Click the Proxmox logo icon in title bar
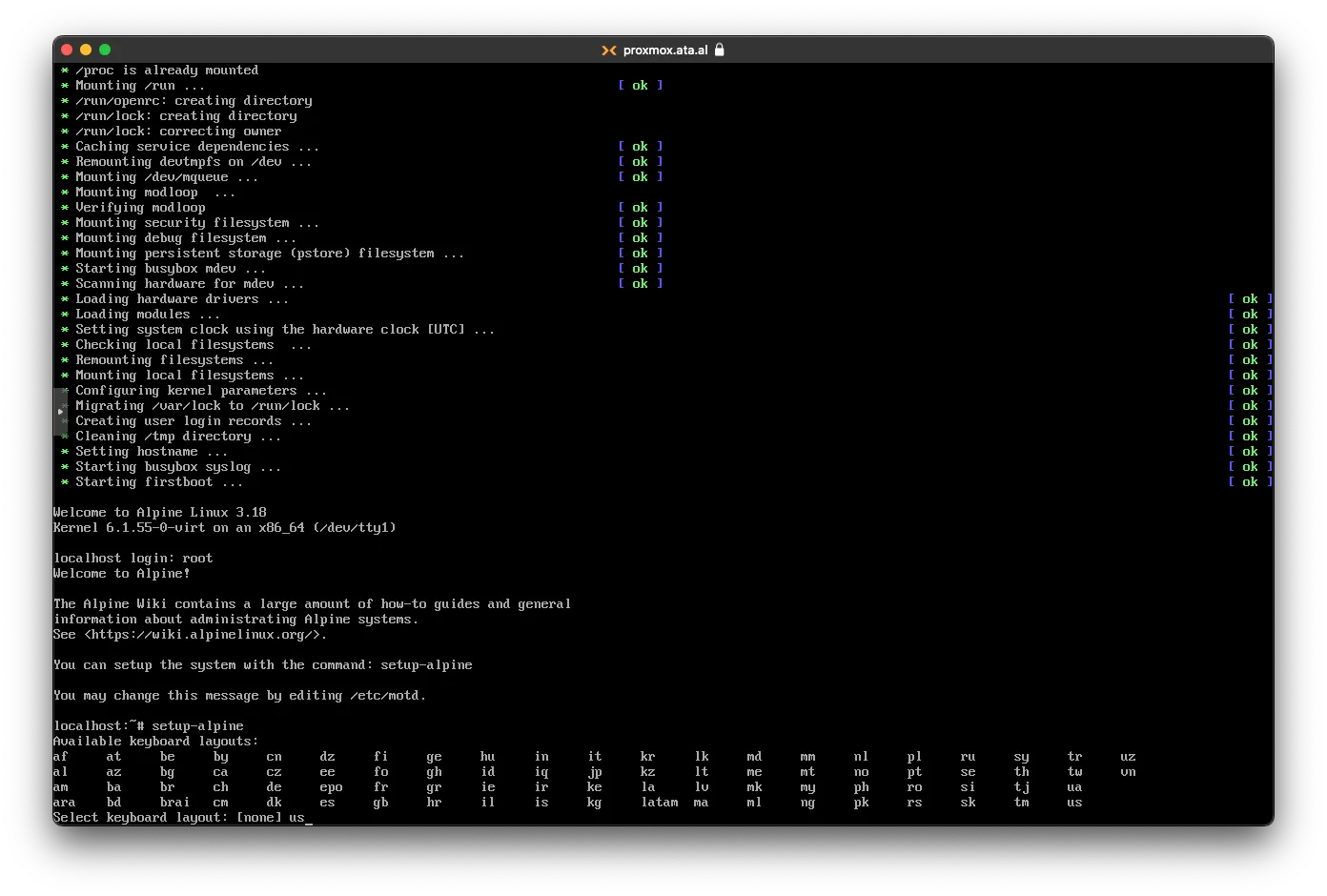 (608, 51)
